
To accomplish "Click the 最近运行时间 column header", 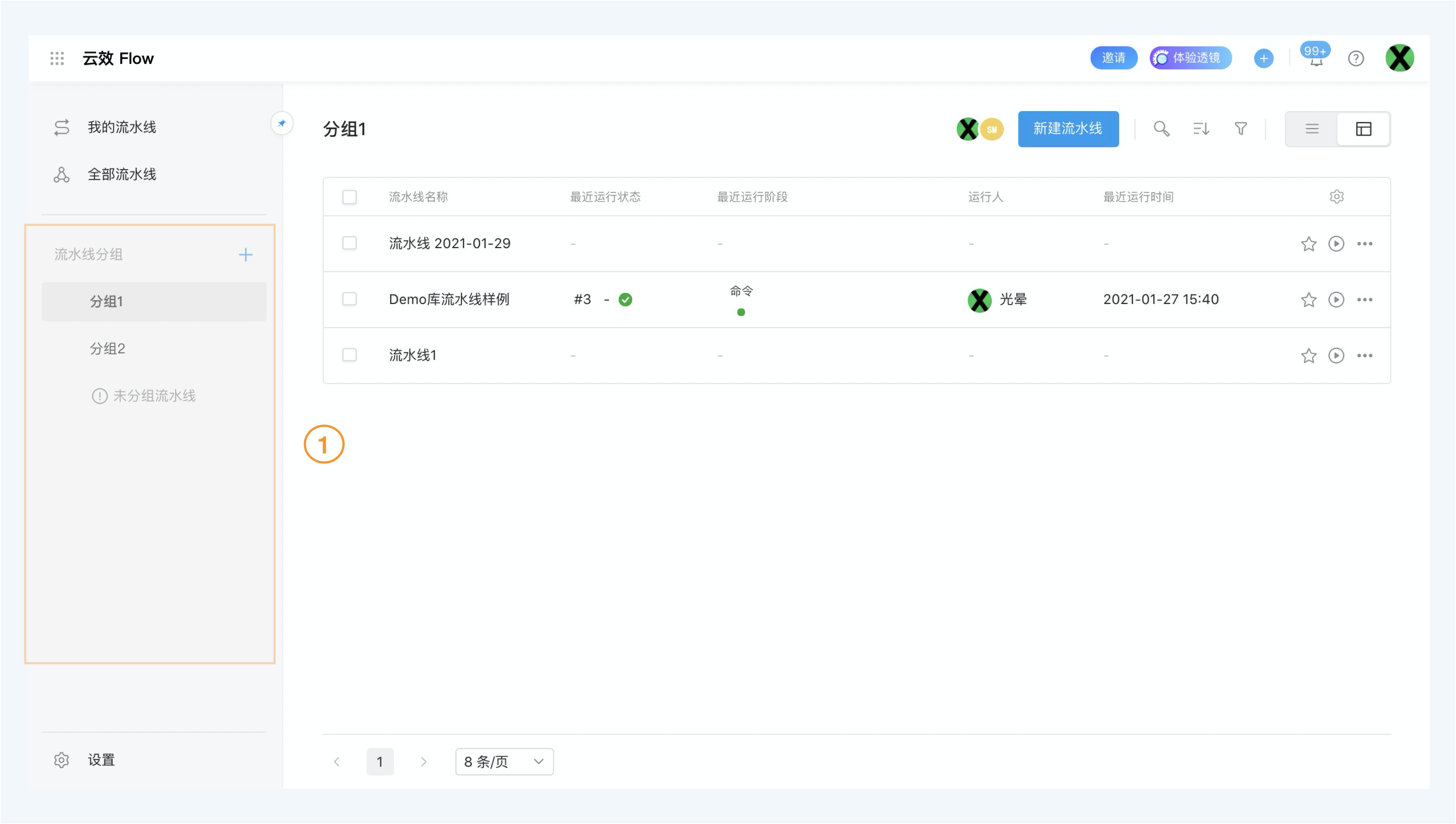I will tap(1138, 197).
